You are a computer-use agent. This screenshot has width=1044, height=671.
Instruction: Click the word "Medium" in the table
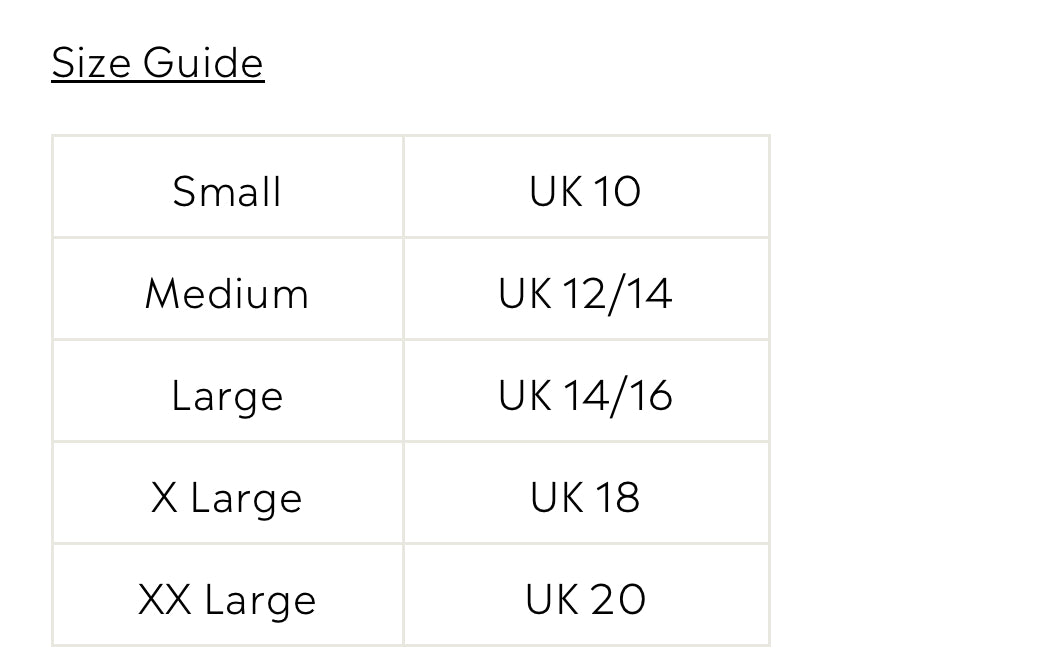(x=227, y=294)
